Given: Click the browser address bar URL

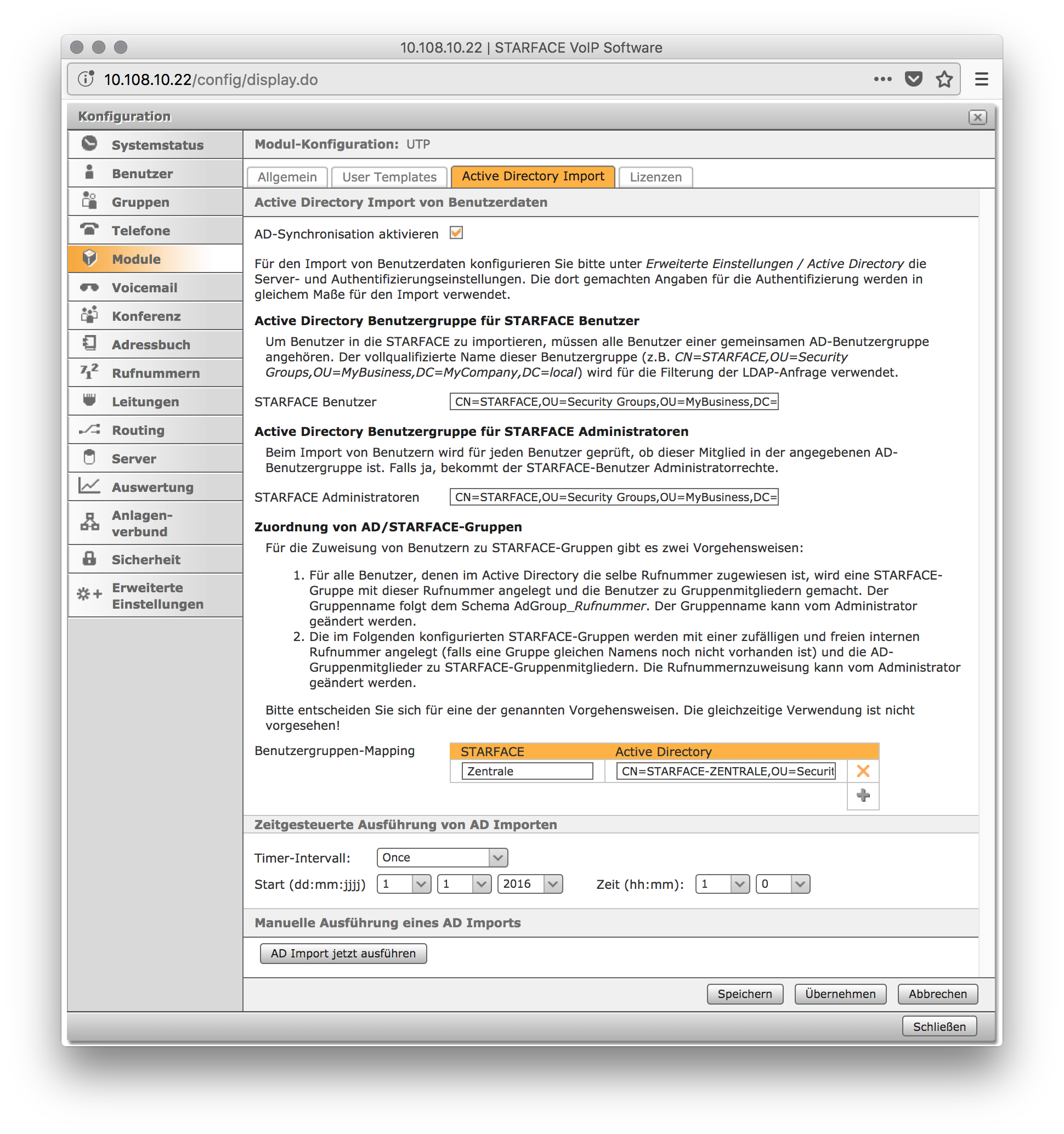Looking at the screenshot, I should point(211,80).
